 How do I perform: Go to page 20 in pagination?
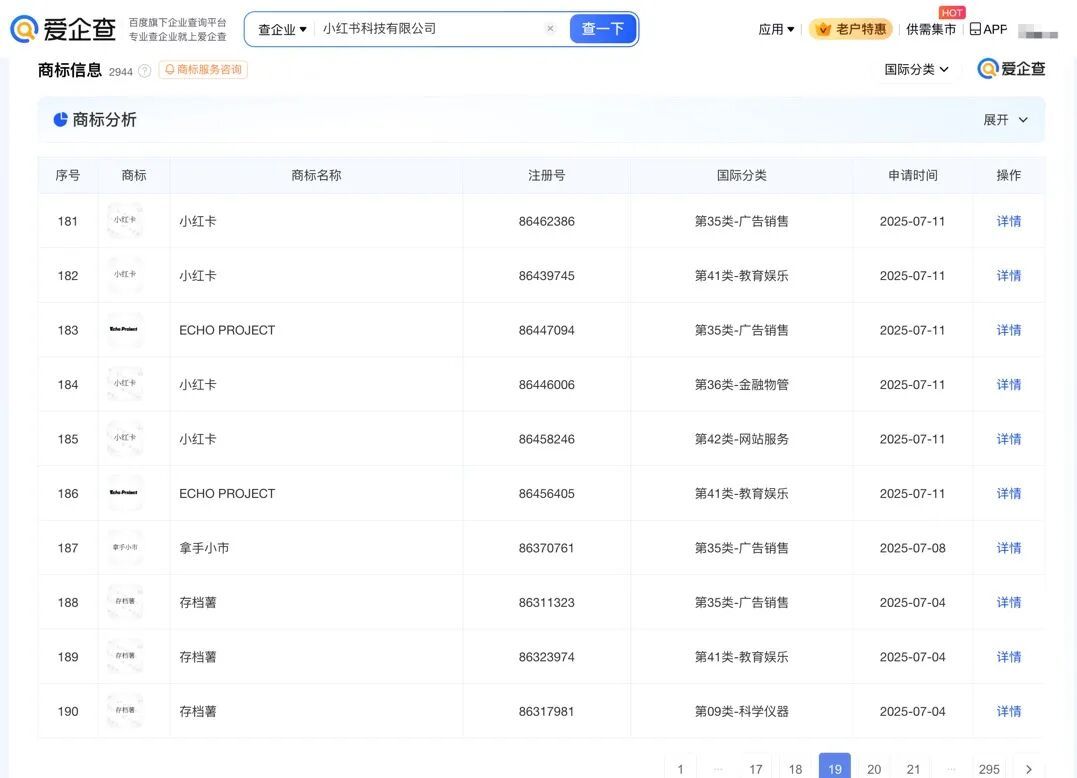click(x=873, y=768)
